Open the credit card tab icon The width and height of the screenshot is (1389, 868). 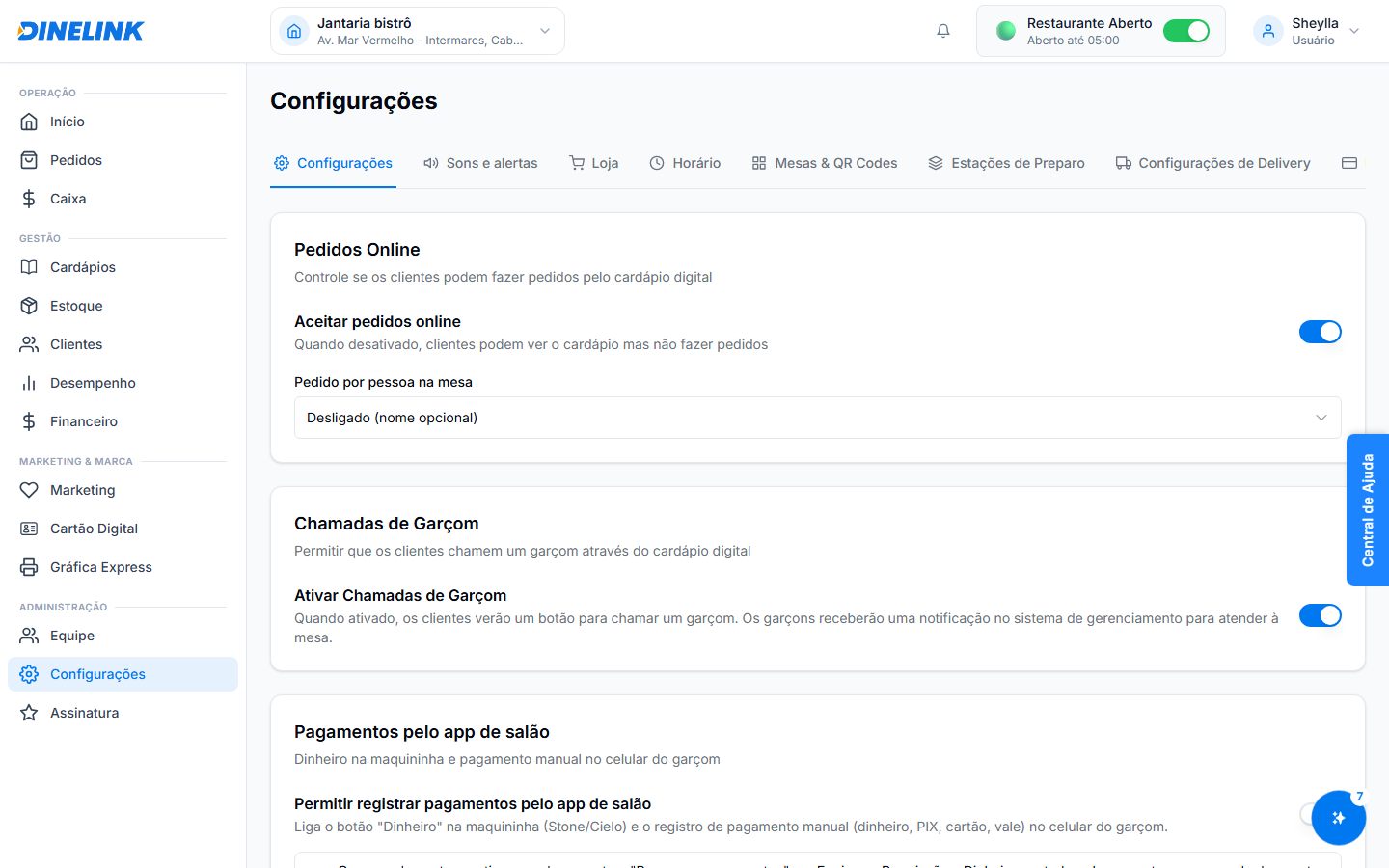(x=1349, y=163)
